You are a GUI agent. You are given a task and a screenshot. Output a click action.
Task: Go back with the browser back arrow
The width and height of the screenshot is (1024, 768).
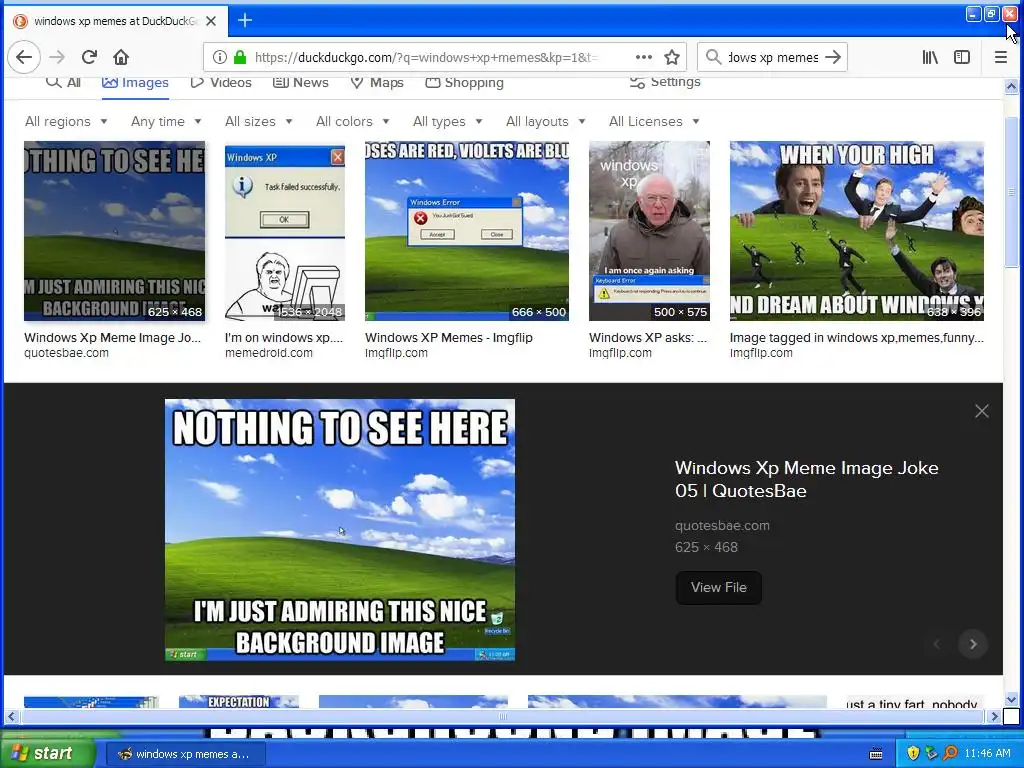(24, 57)
